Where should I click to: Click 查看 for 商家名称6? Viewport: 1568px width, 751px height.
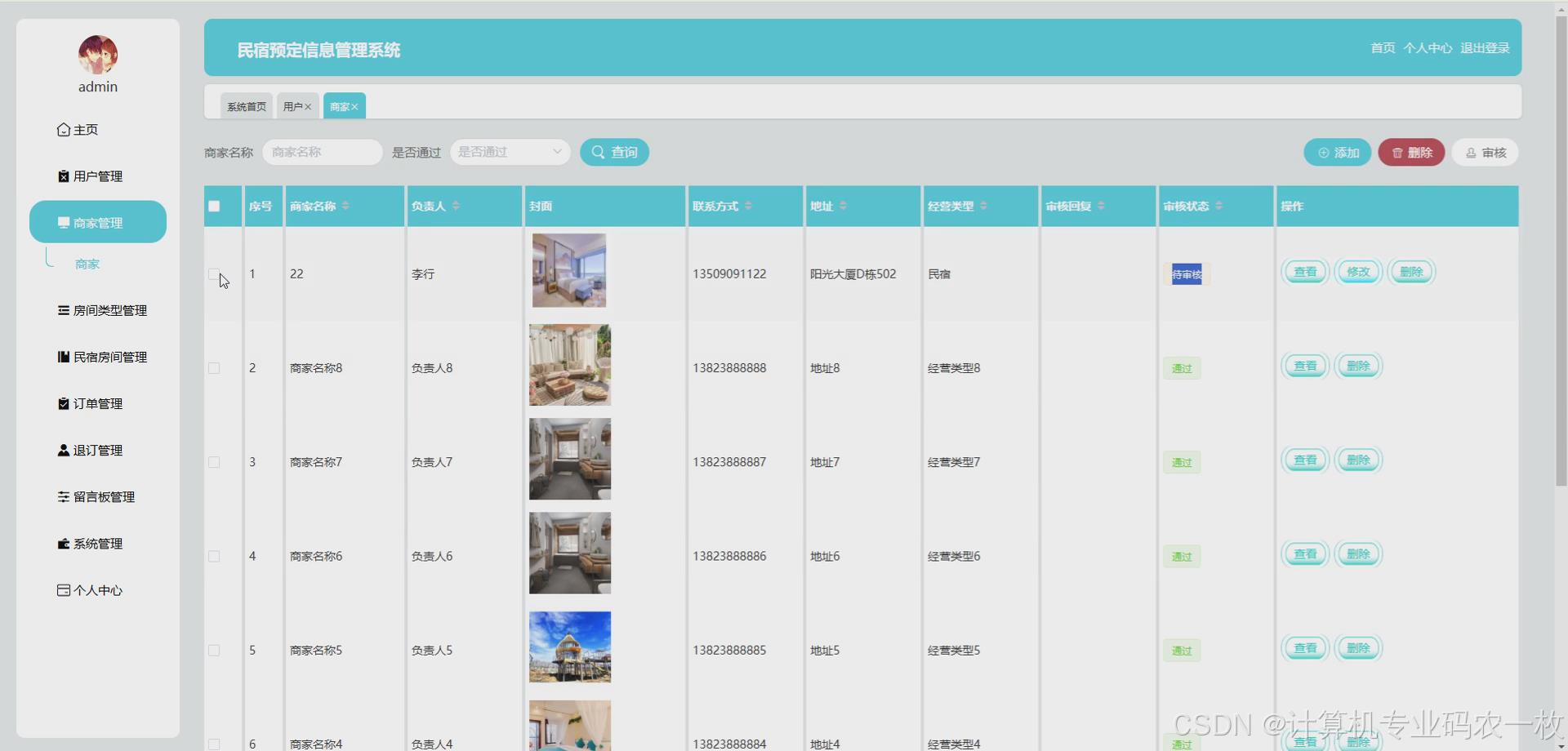point(1305,553)
